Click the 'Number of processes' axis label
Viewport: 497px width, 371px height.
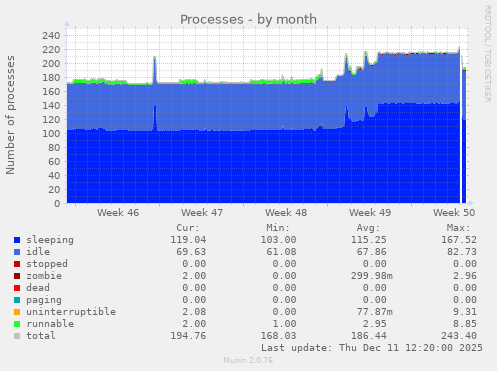coord(10,115)
